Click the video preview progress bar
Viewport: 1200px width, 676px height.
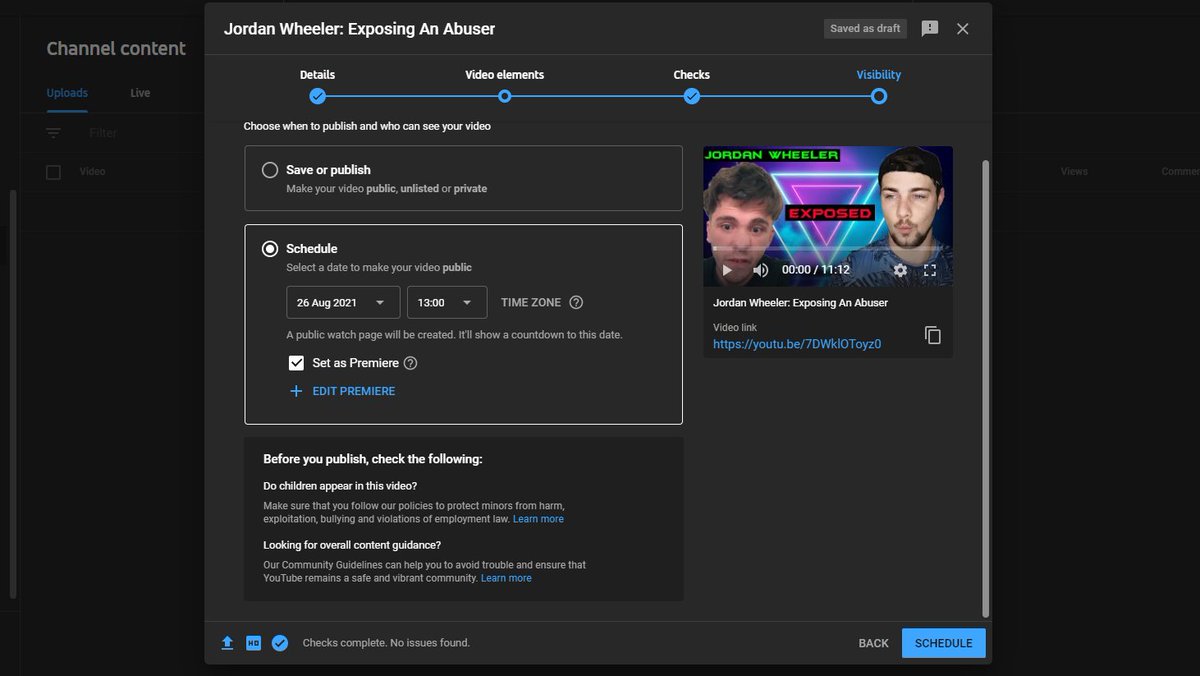click(827, 248)
